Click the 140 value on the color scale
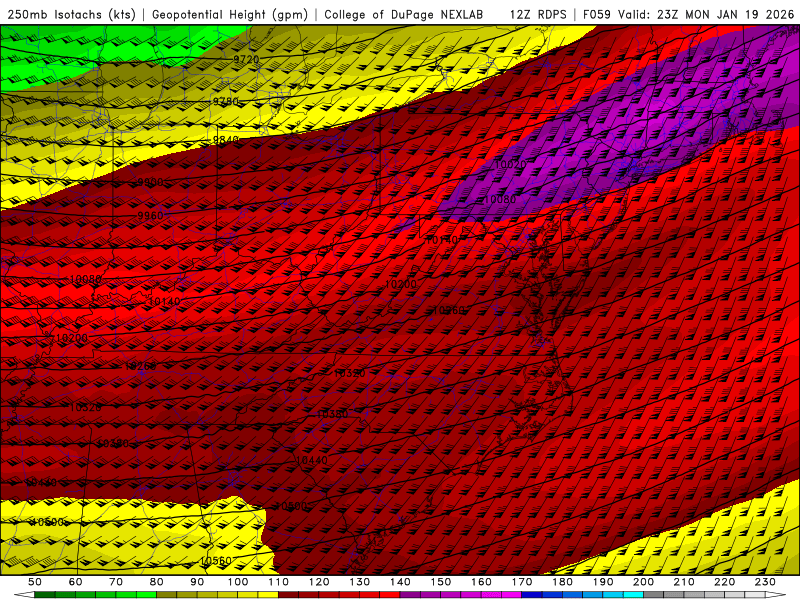The image size is (800, 600). click(400, 582)
